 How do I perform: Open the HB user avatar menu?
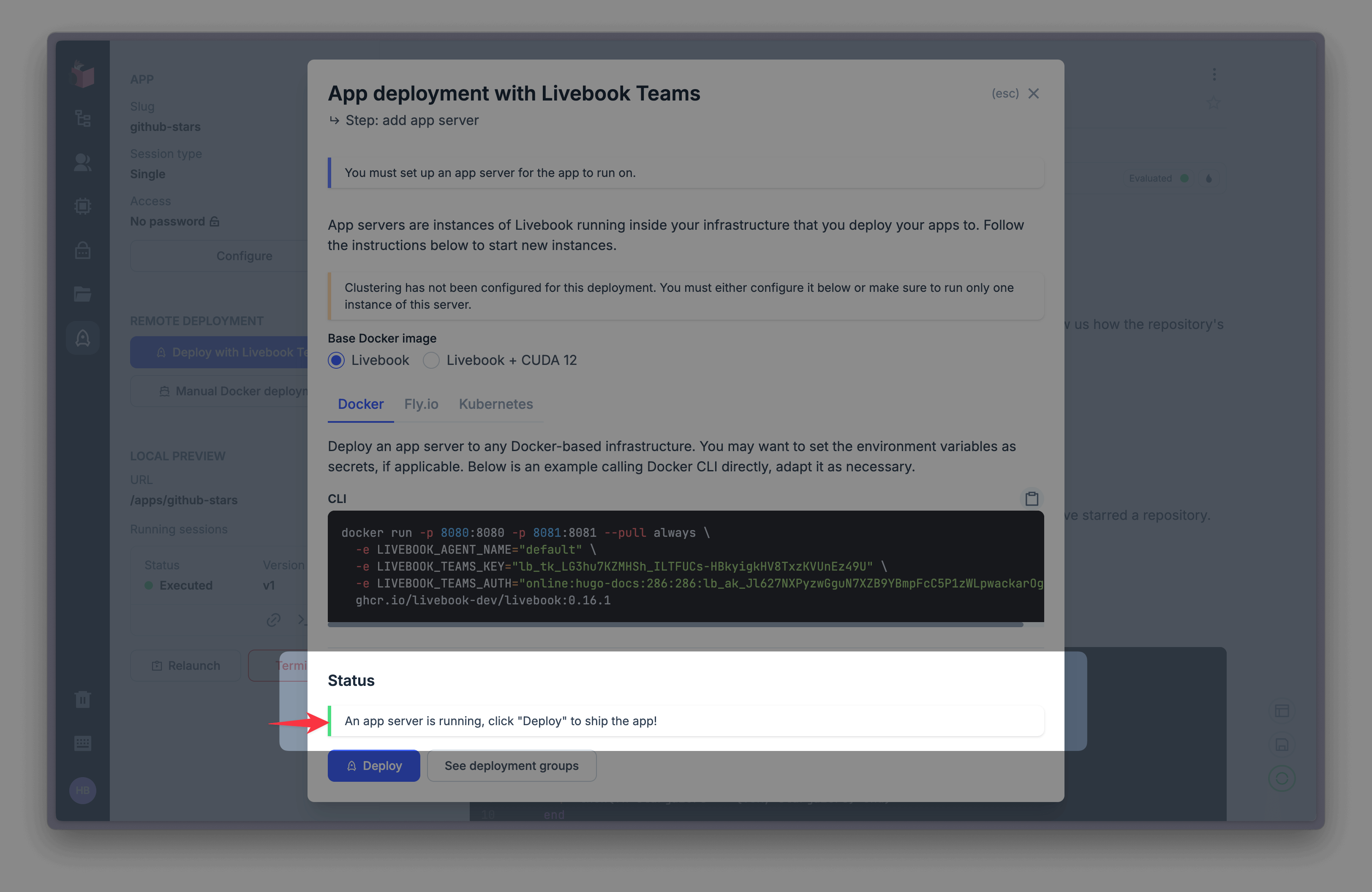coord(82,790)
